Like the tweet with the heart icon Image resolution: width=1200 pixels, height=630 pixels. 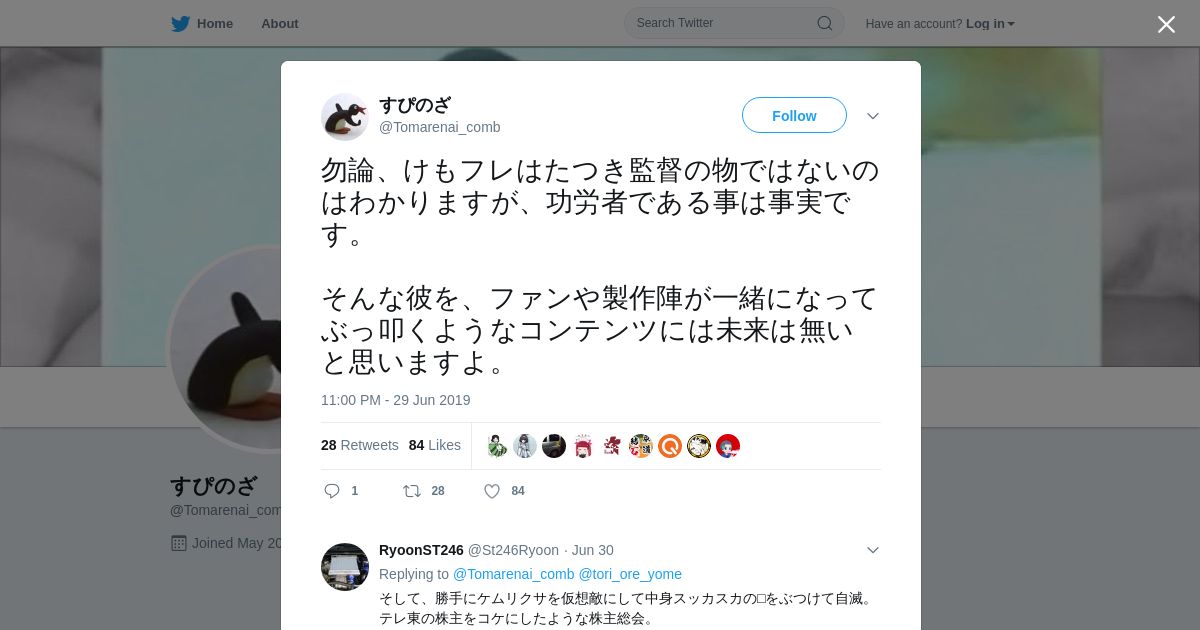[x=492, y=491]
